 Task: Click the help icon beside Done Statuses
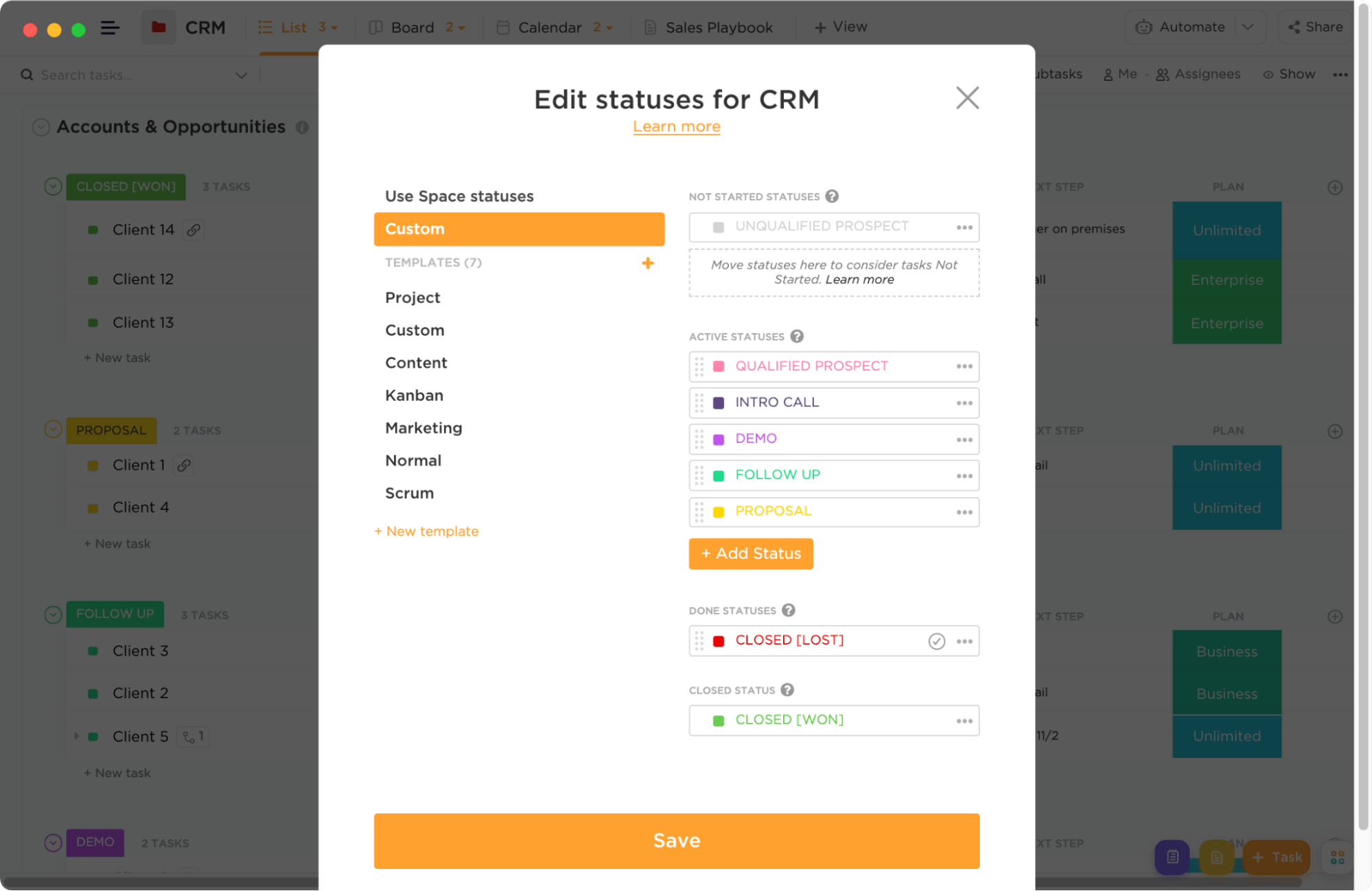(x=789, y=610)
